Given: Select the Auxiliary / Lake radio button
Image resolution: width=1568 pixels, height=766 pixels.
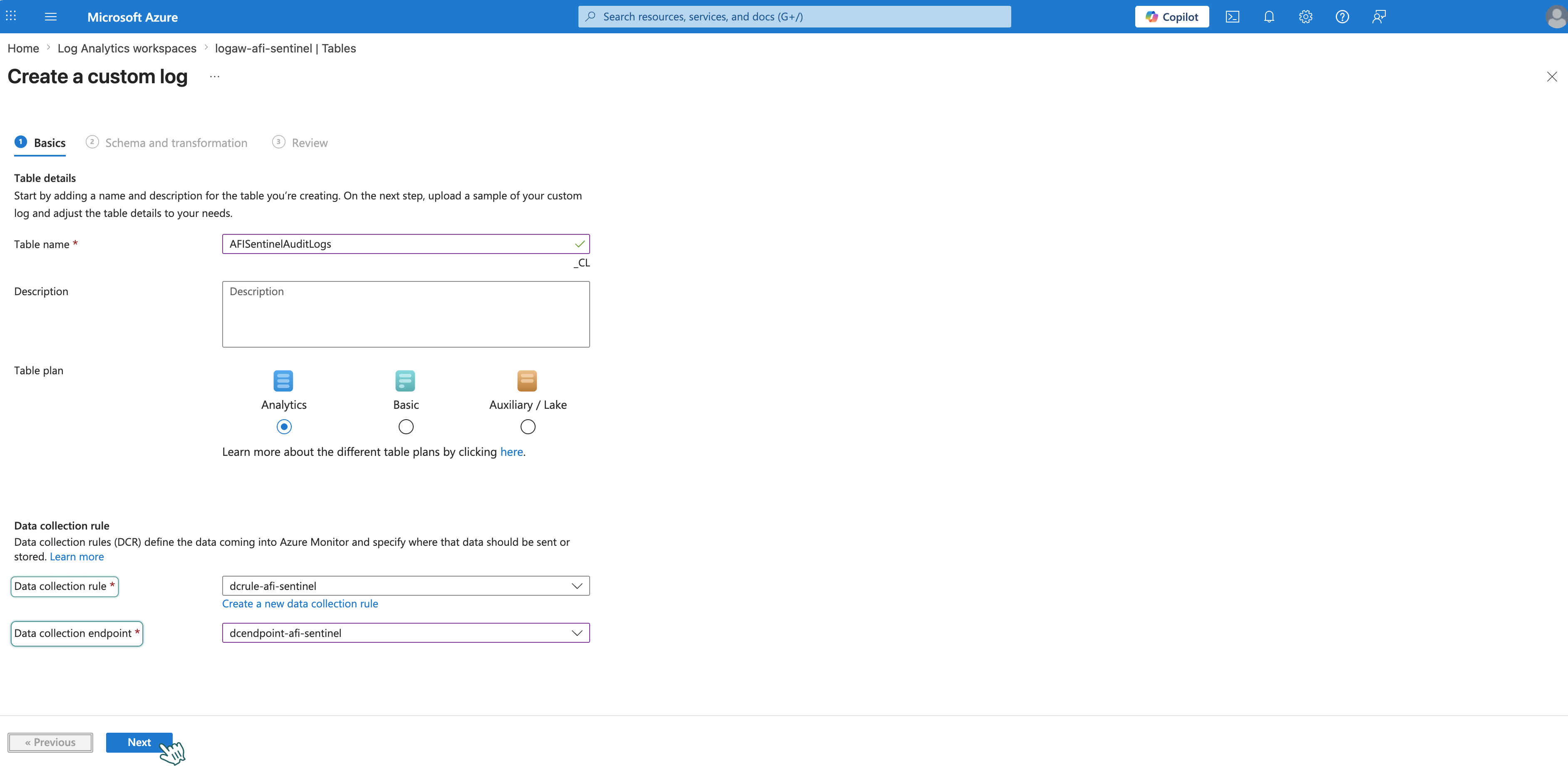Looking at the screenshot, I should click(528, 426).
